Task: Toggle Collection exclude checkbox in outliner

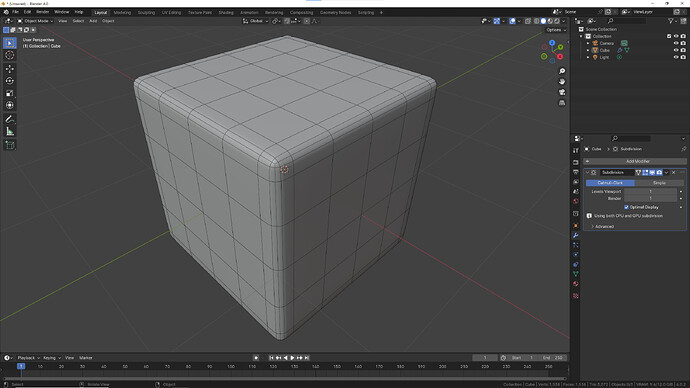Action: (669, 36)
